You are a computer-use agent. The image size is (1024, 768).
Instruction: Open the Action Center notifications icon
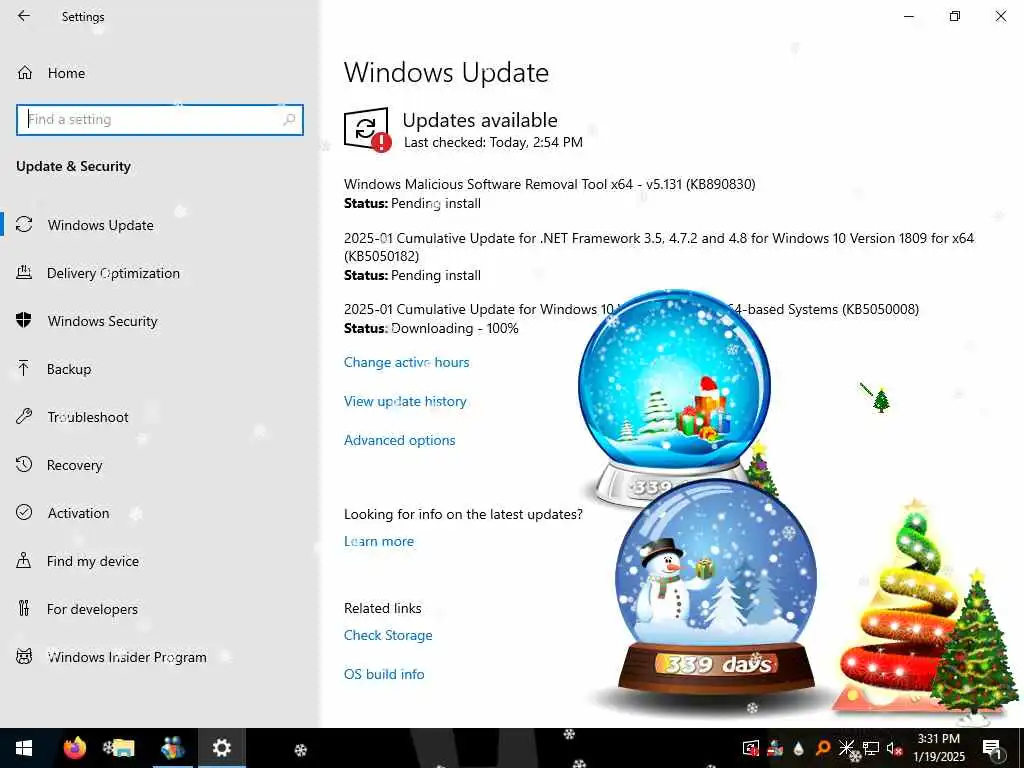pyautogui.click(x=992, y=748)
